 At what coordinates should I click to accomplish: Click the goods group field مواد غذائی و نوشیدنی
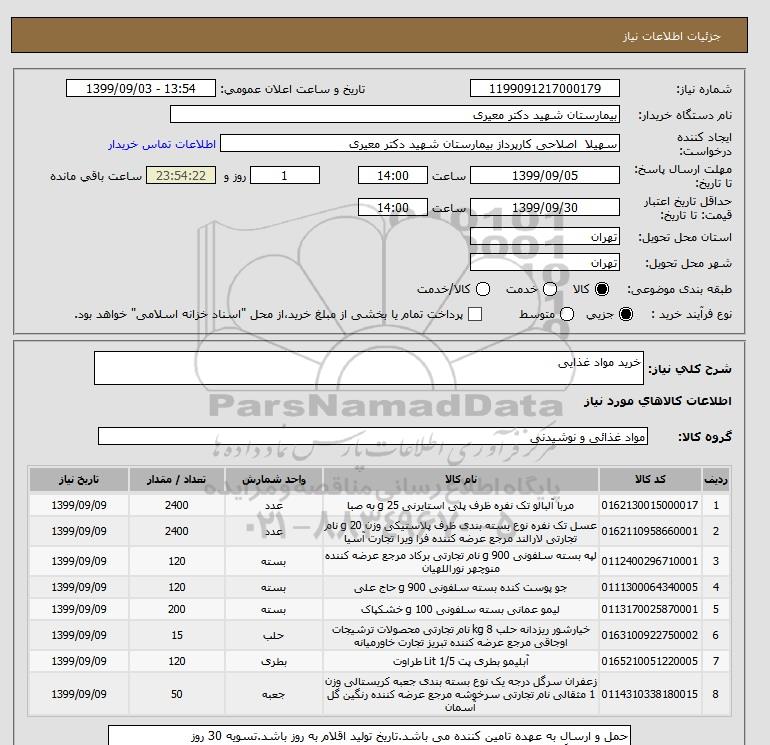point(373,436)
